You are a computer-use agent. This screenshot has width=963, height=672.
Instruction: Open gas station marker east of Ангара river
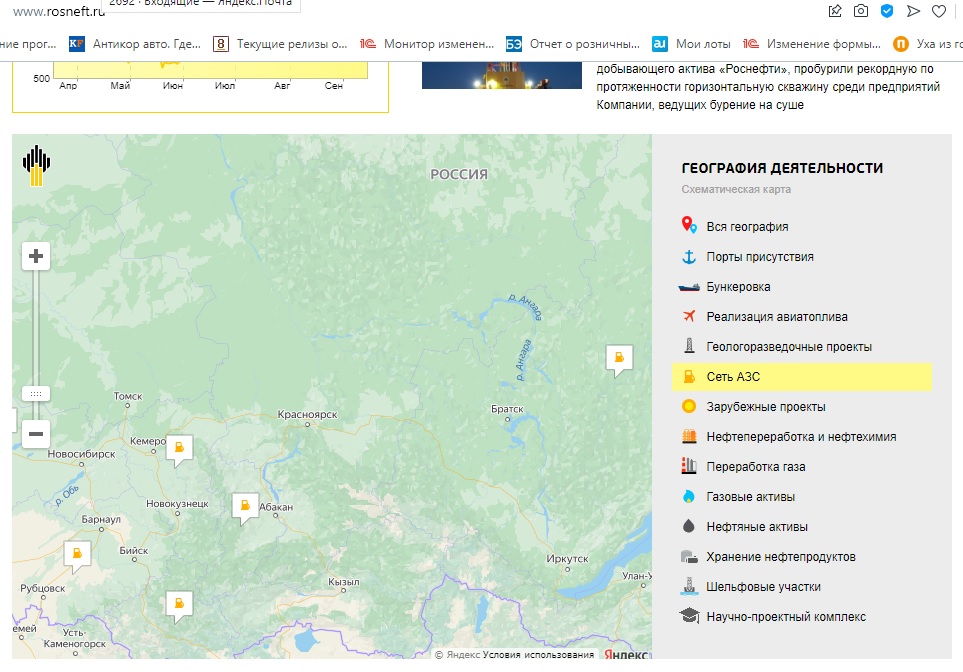(619, 361)
